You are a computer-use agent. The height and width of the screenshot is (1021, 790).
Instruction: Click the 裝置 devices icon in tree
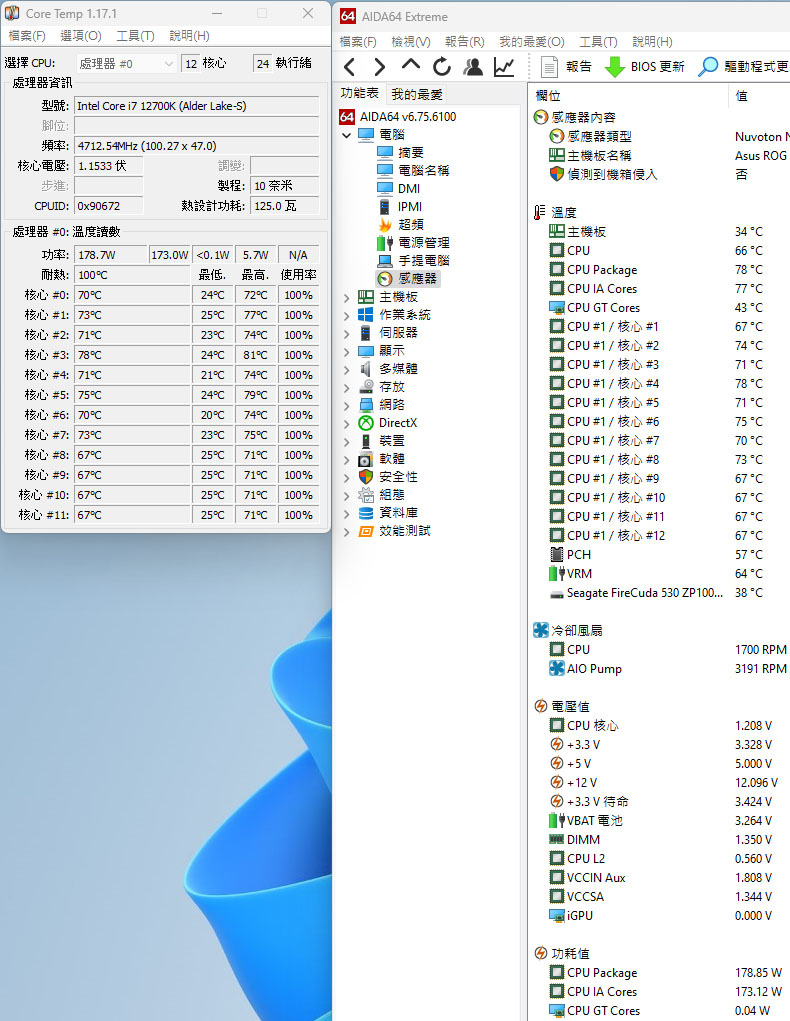point(366,441)
